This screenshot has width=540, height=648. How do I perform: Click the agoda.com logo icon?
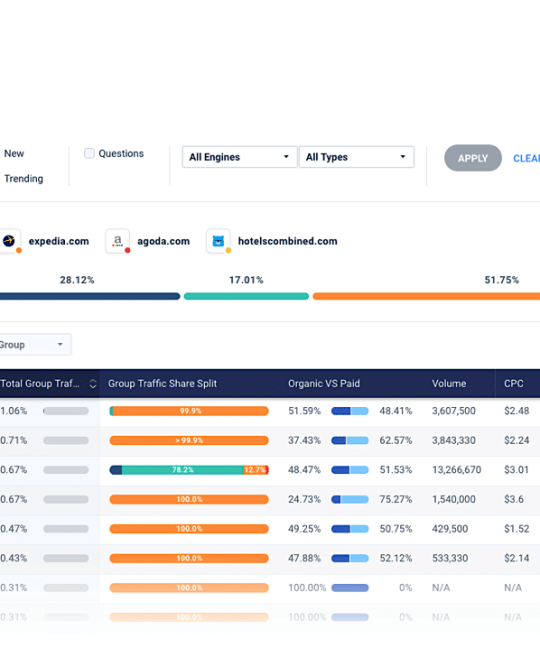click(118, 241)
